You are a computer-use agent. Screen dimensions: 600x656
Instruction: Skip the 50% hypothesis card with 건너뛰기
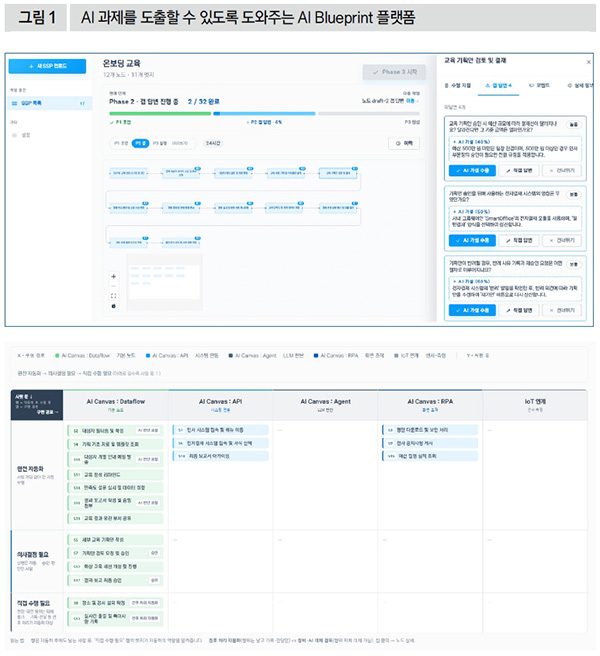pos(562,241)
